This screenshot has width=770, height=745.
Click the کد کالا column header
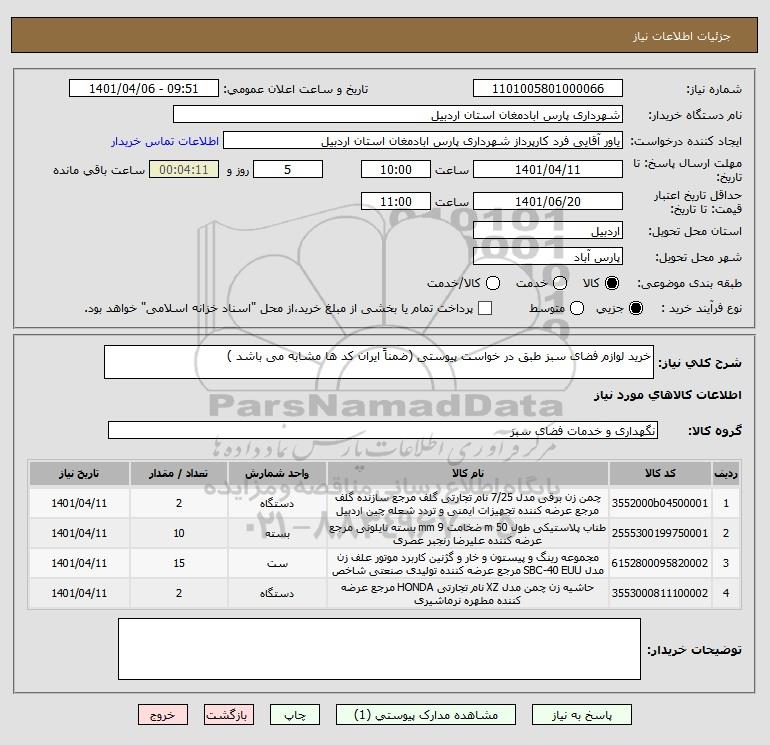pos(660,473)
